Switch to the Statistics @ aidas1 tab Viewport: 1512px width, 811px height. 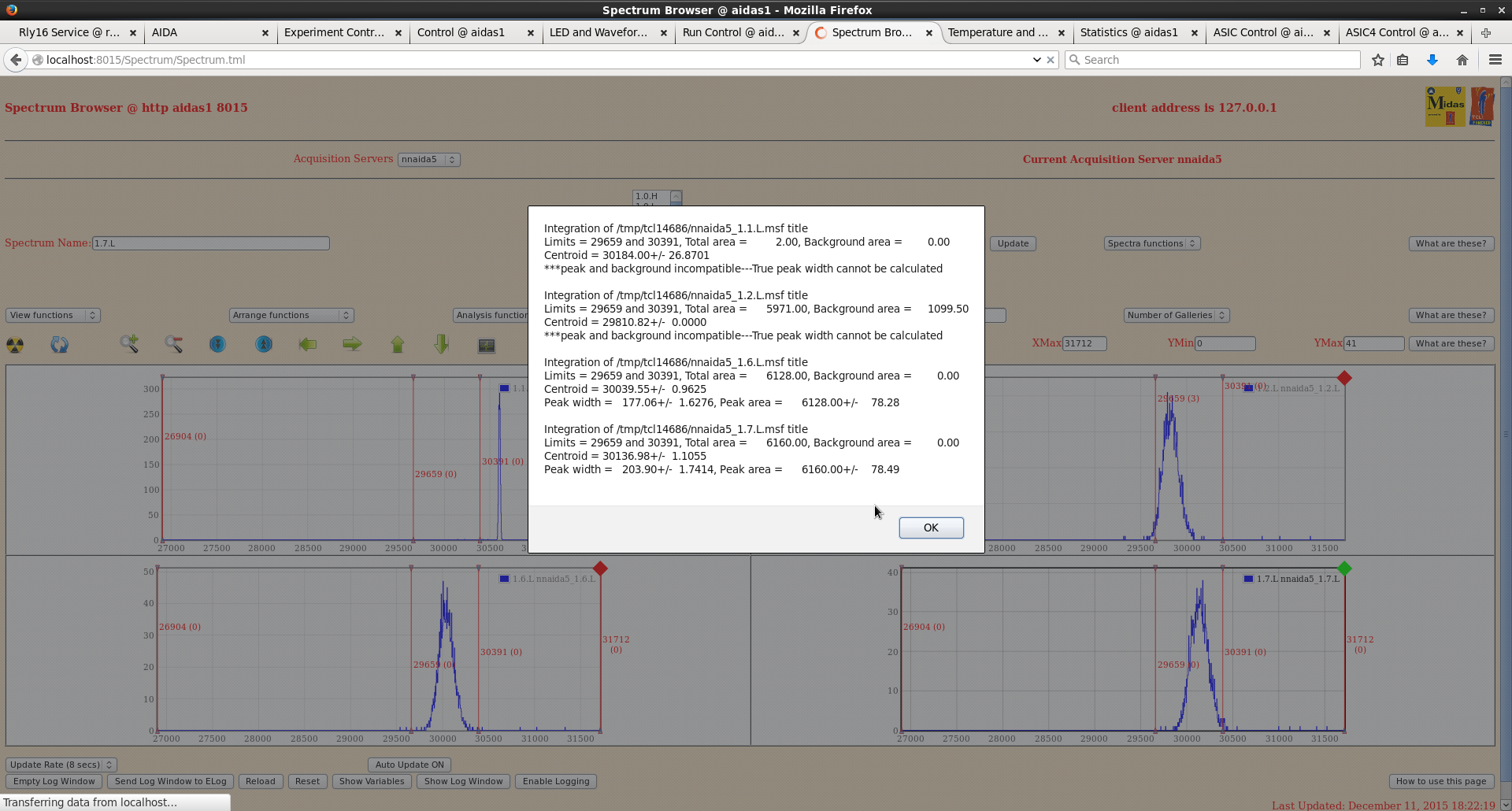1128,32
